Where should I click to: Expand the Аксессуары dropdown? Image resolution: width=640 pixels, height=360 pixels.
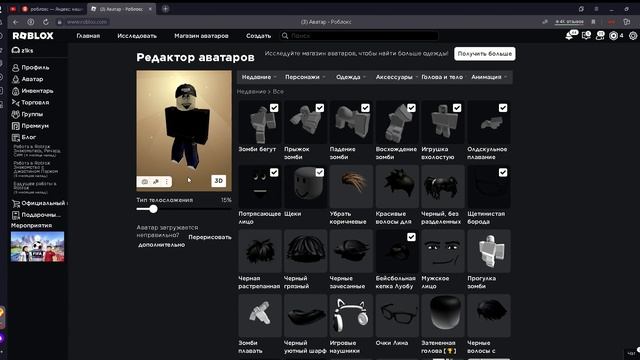coord(396,77)
